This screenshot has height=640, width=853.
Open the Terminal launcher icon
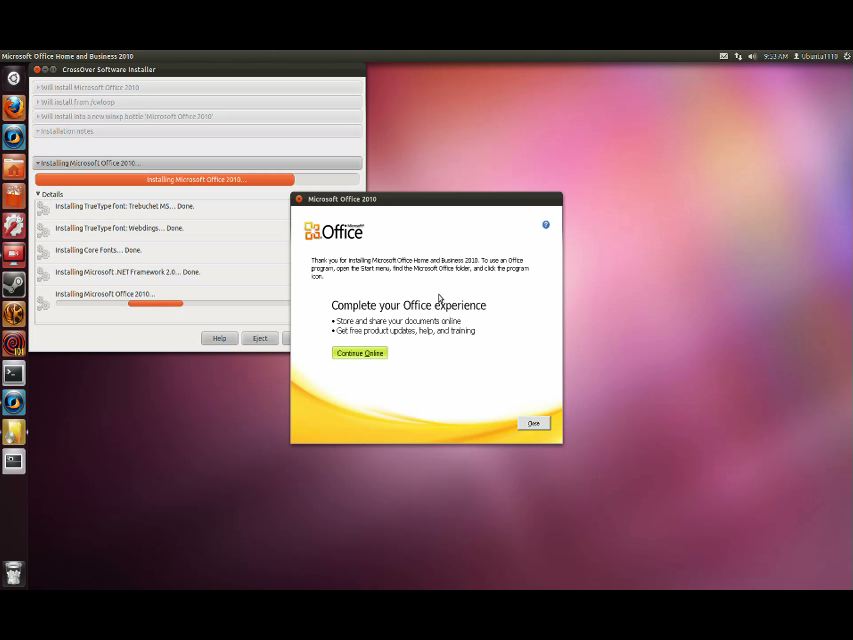[14, 373]
